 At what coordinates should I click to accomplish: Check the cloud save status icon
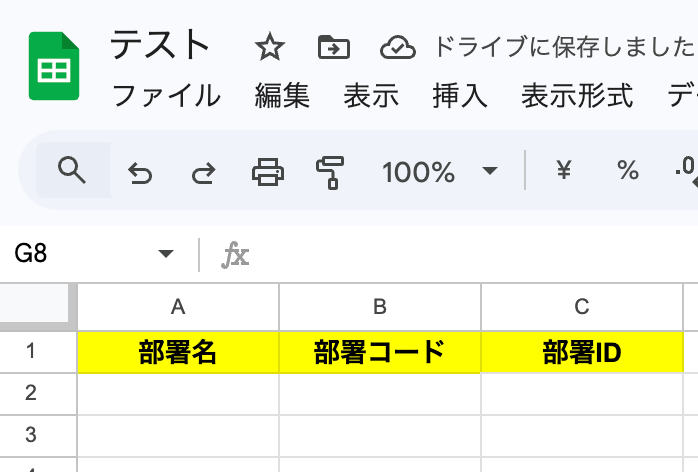pos(398,47)
